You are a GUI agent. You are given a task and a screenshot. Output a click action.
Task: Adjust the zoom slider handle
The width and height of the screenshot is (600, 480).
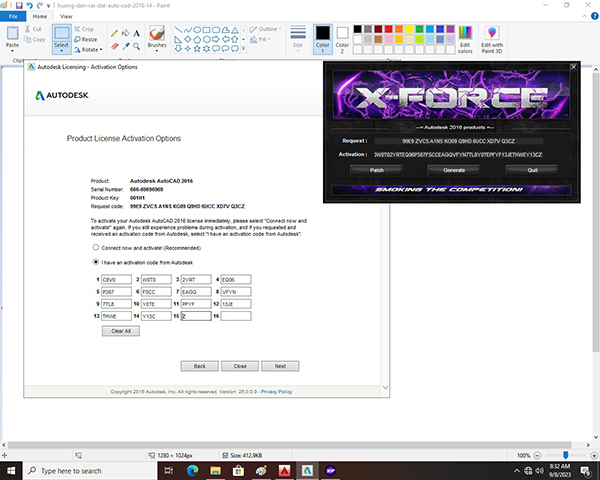coord(566,455)
